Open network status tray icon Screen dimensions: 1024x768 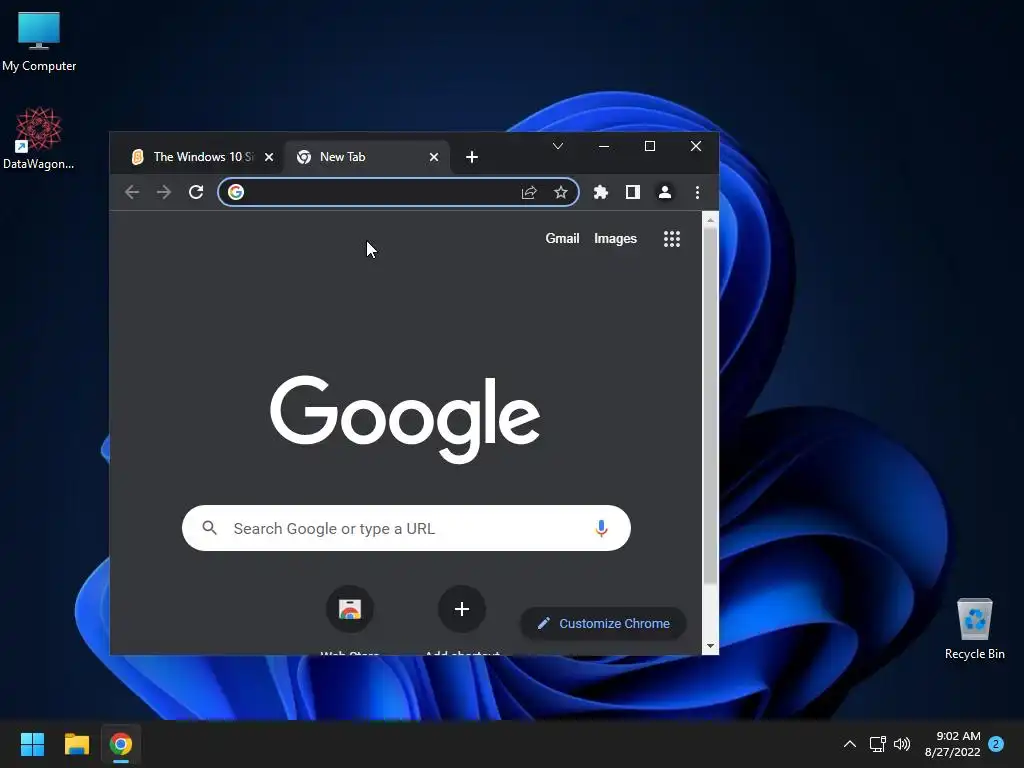[878, 744]
